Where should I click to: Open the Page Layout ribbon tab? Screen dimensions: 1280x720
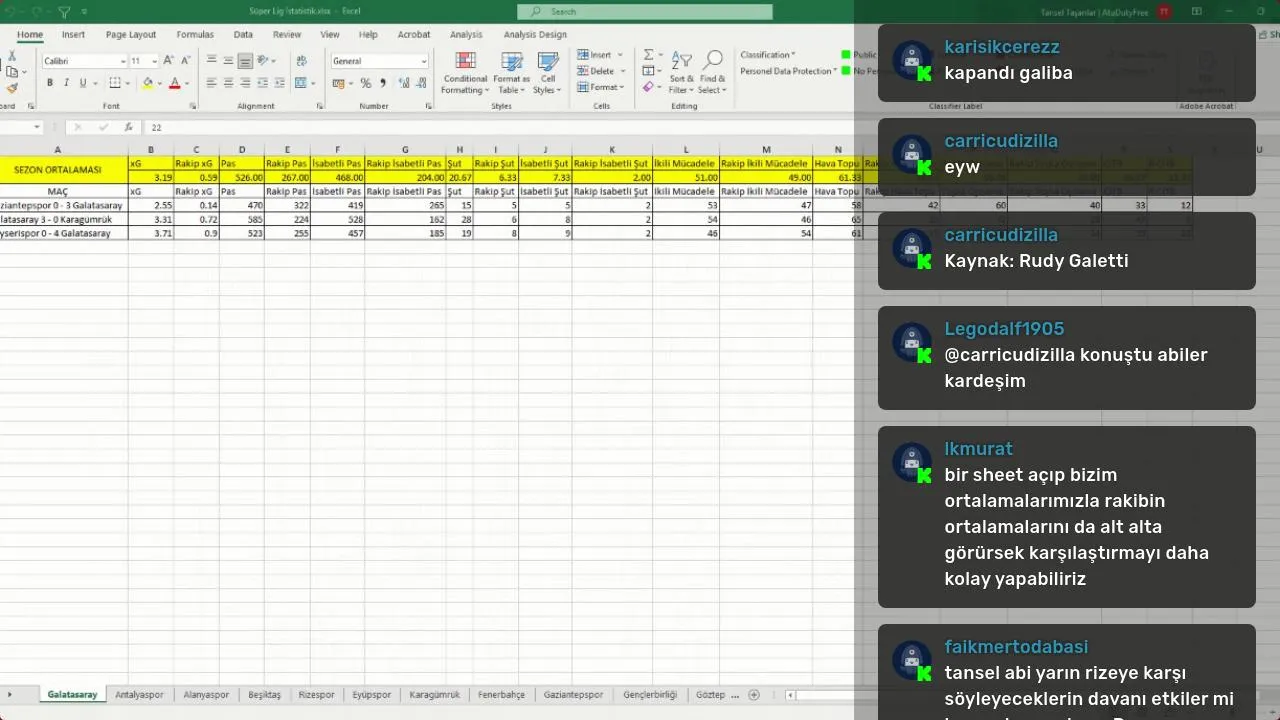pyautogui.click(x=131, y=34)
